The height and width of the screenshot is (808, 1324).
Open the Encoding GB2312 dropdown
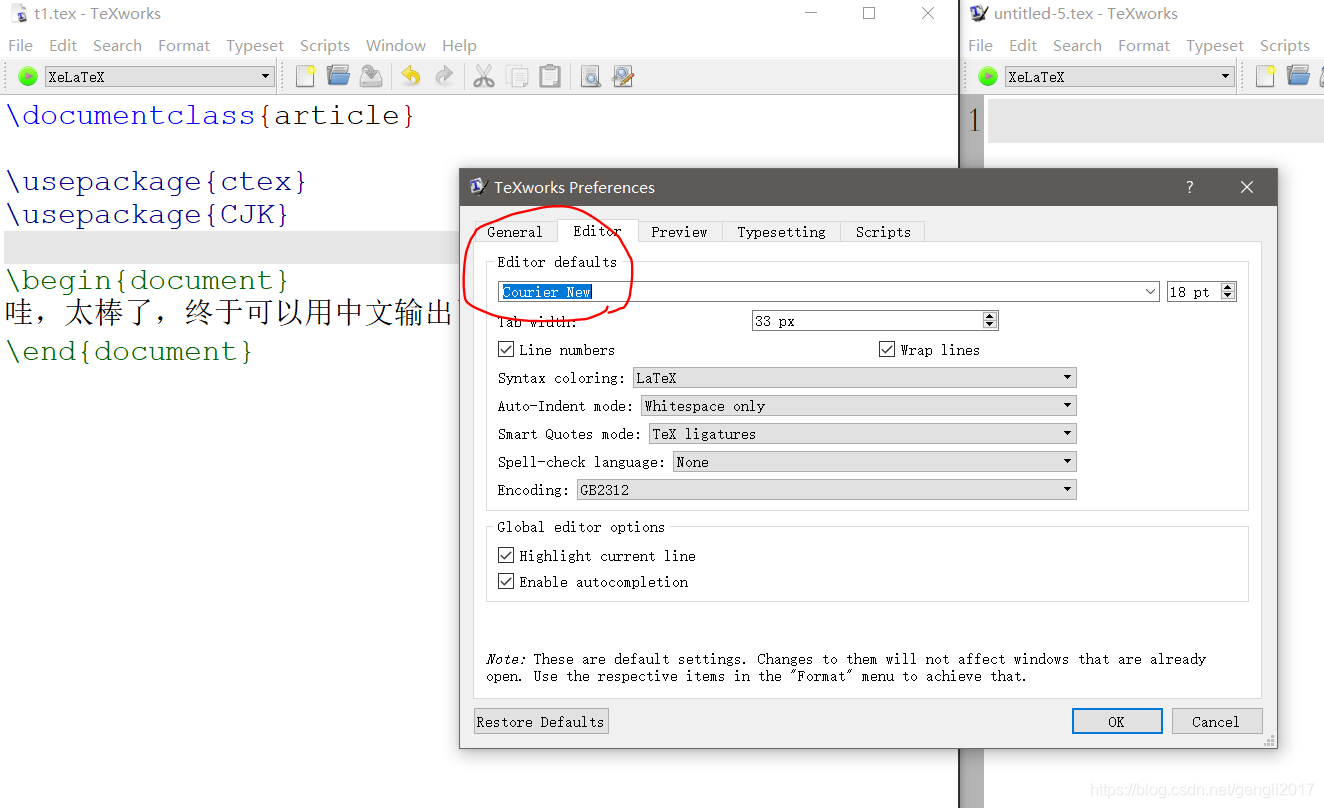click(826, 490)
